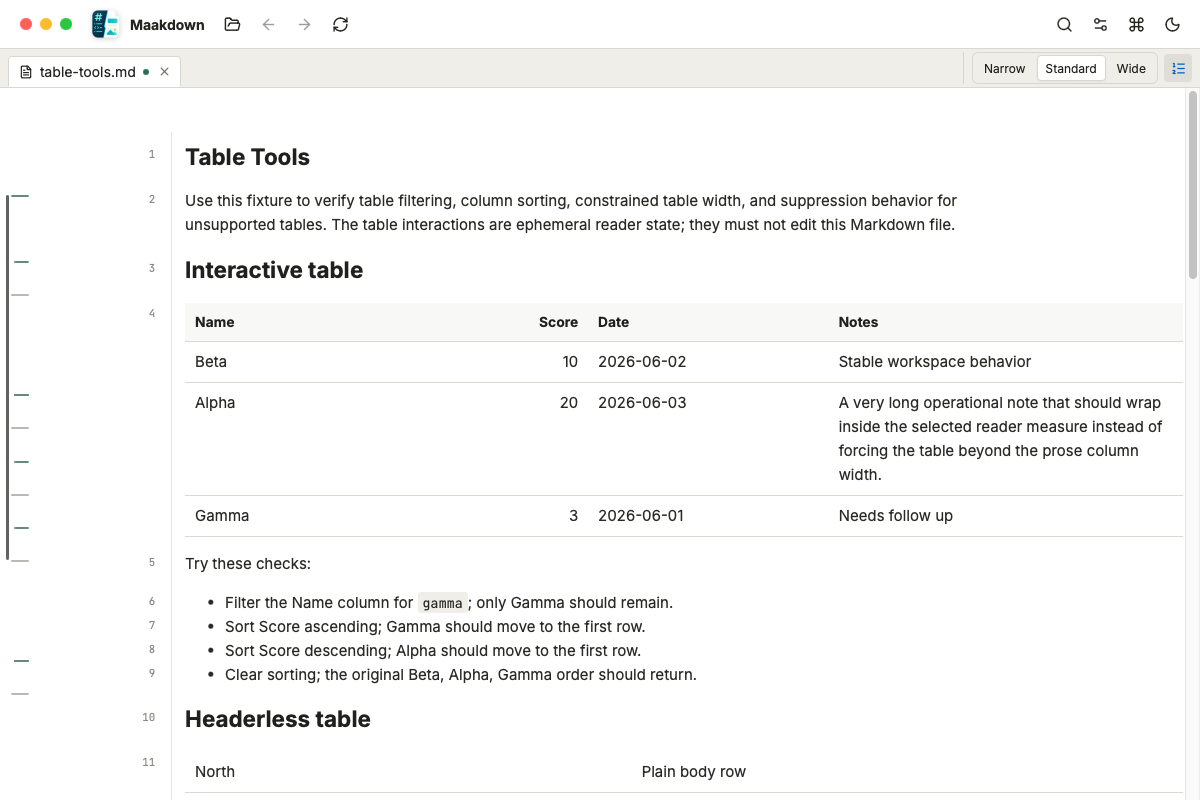
Task: Click the Gamma cell in the table
Action: point(222,516)
